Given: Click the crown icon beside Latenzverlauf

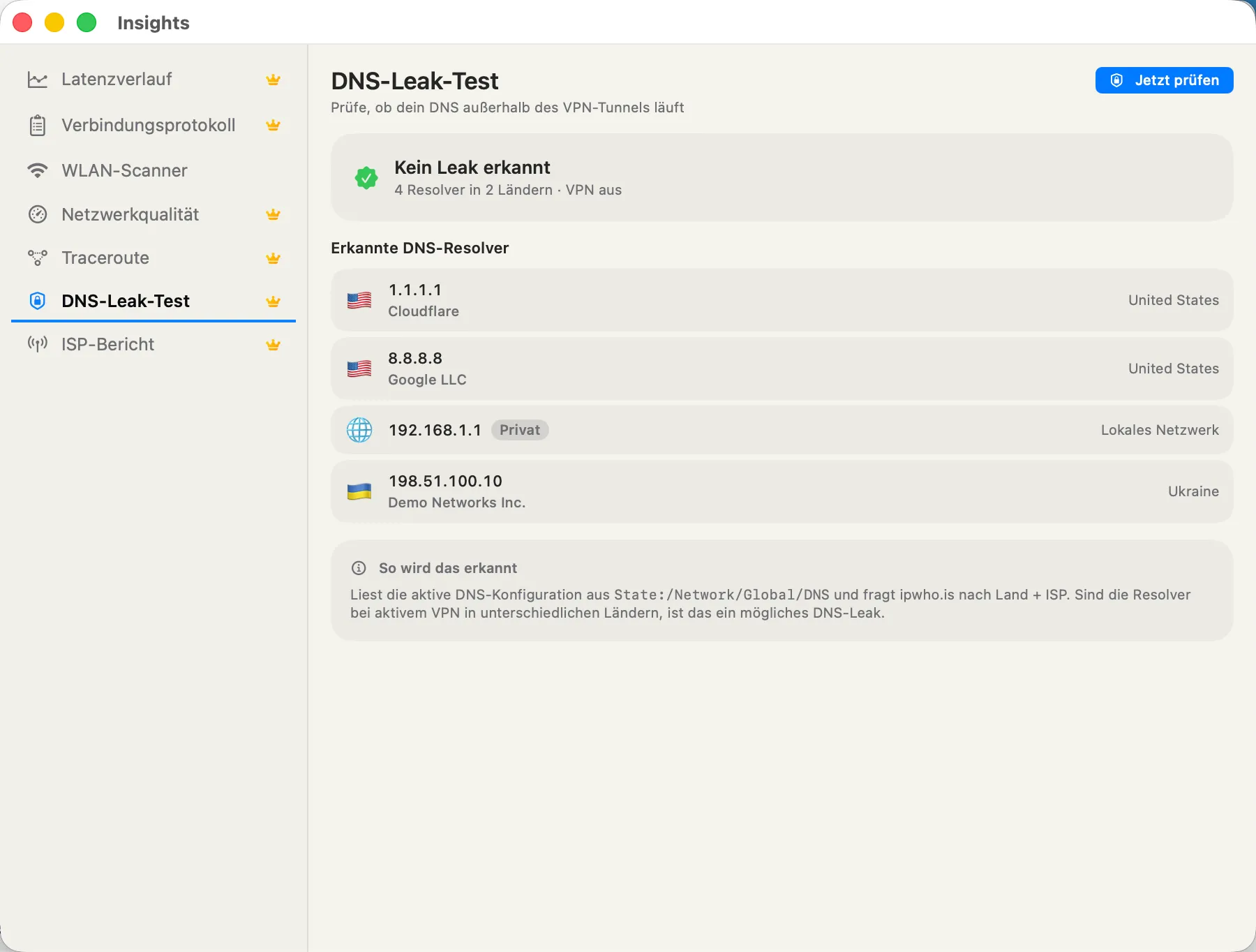Looking at the screenshot, I should pos(274,80).
